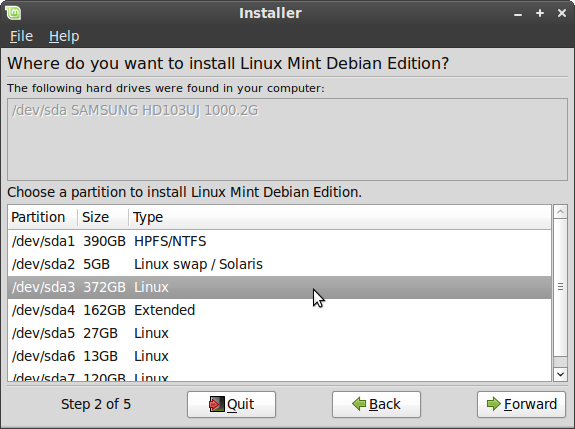Viewport: 575px width, 429px height.
Task: Click the red Quit icon
Action: point(216,404)
